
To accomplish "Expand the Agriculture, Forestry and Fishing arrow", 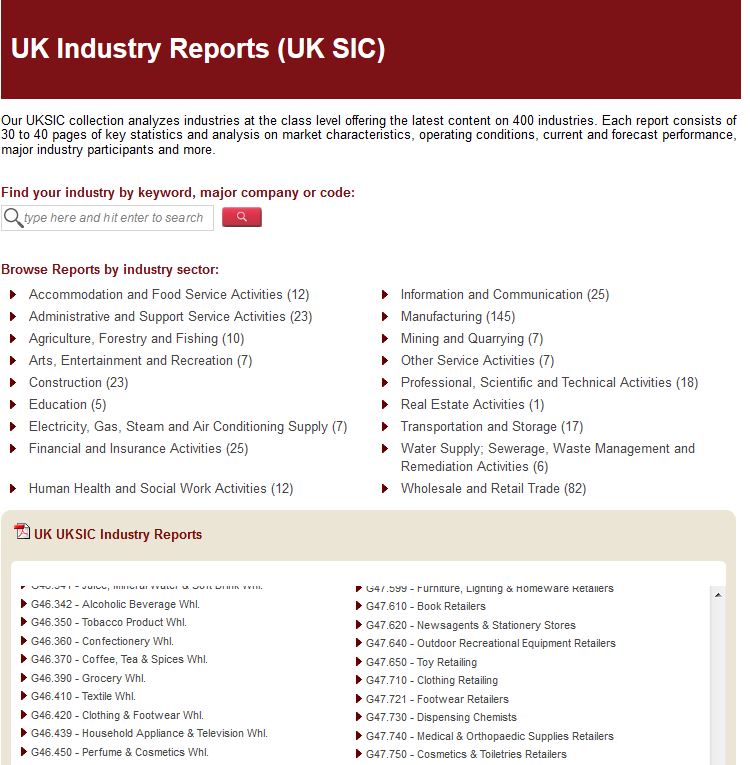I will tap(13, 339).
